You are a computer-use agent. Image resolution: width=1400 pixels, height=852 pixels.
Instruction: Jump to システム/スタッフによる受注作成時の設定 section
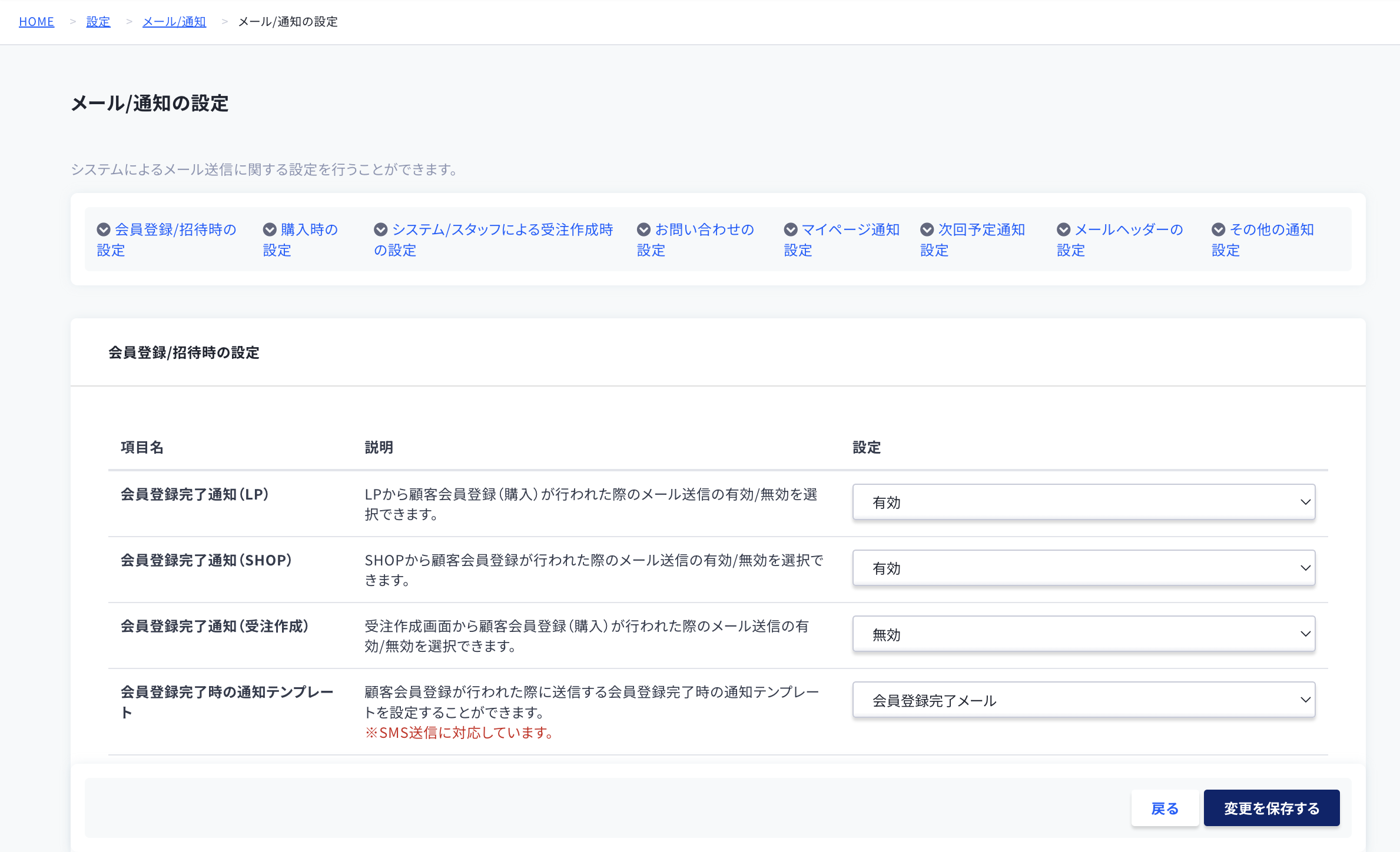(x=493, y=239)
